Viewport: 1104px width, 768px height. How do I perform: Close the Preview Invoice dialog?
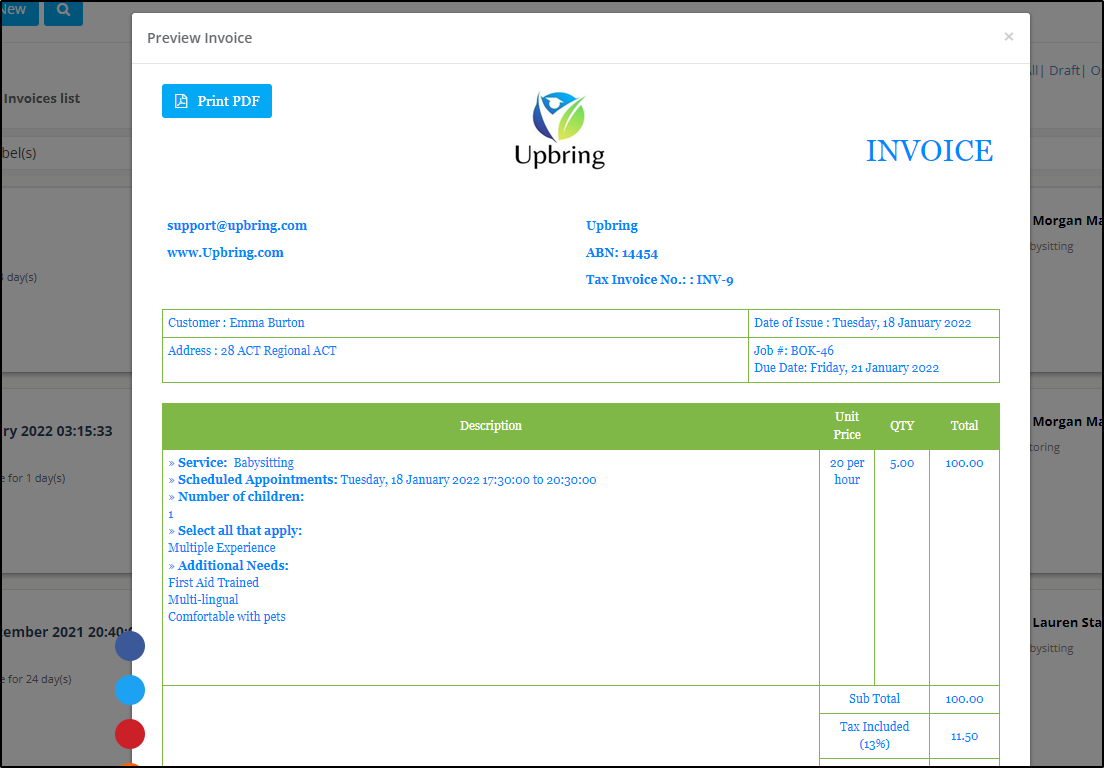(x=1008, y=37)
